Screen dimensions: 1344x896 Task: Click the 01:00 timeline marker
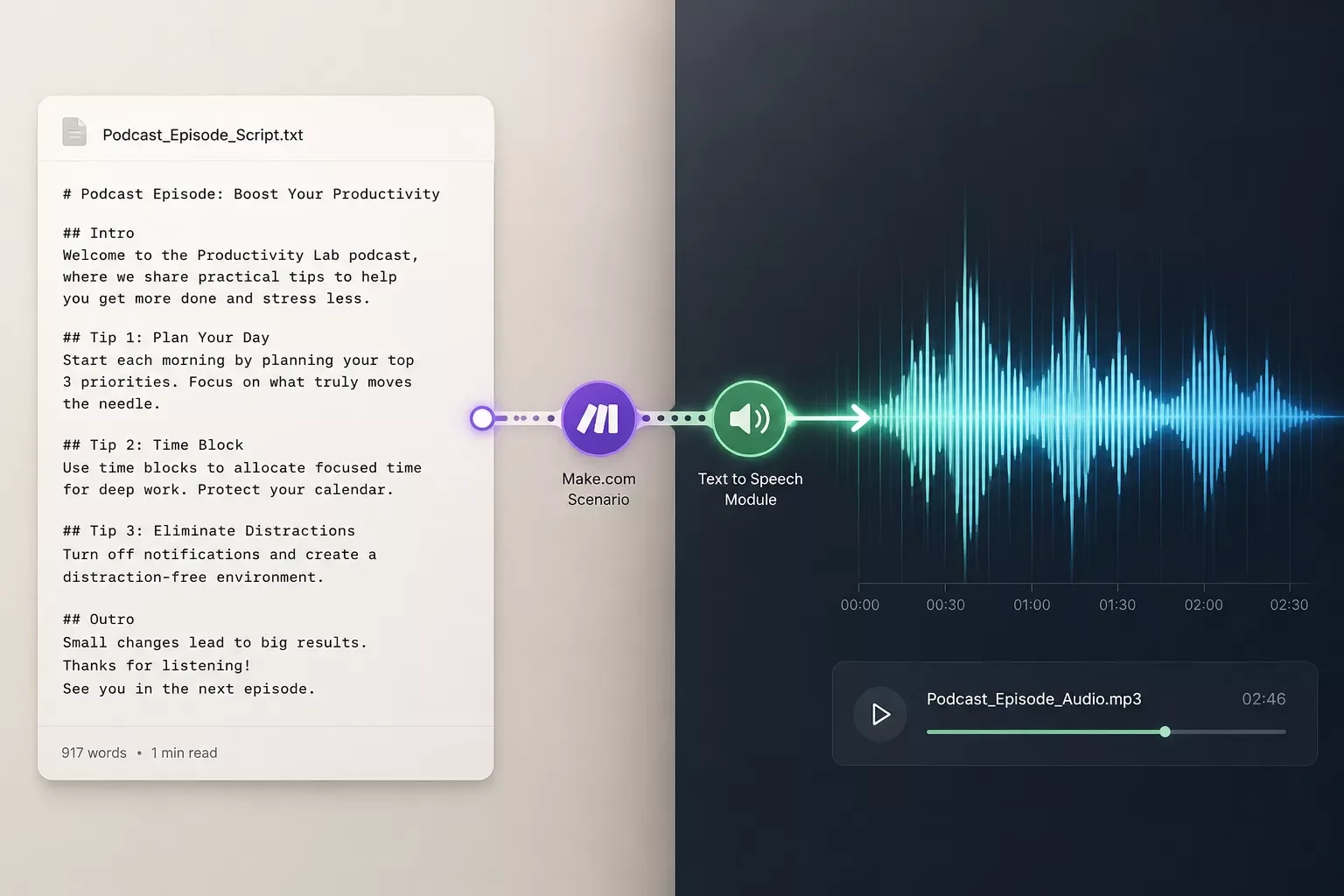[1032, 605]
